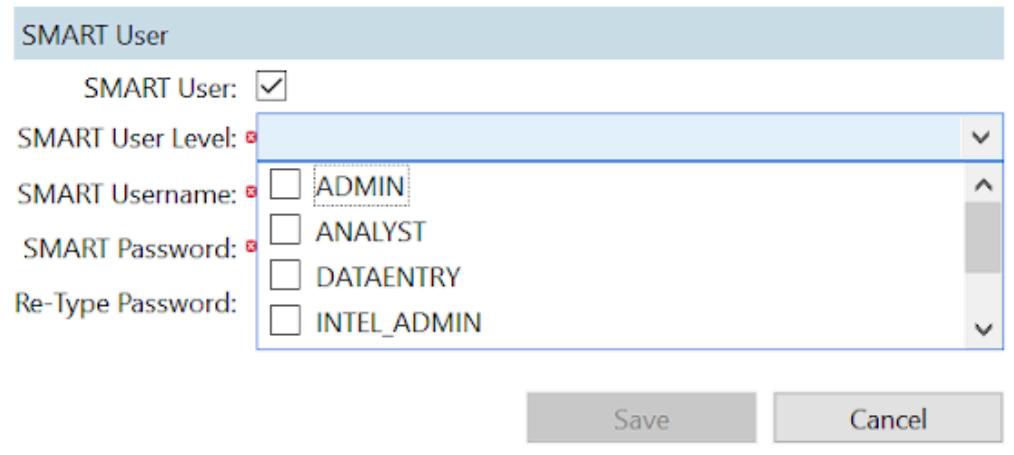1014x455 pixels.
Task: Click the Cancel button
Action: pos(887,418)
